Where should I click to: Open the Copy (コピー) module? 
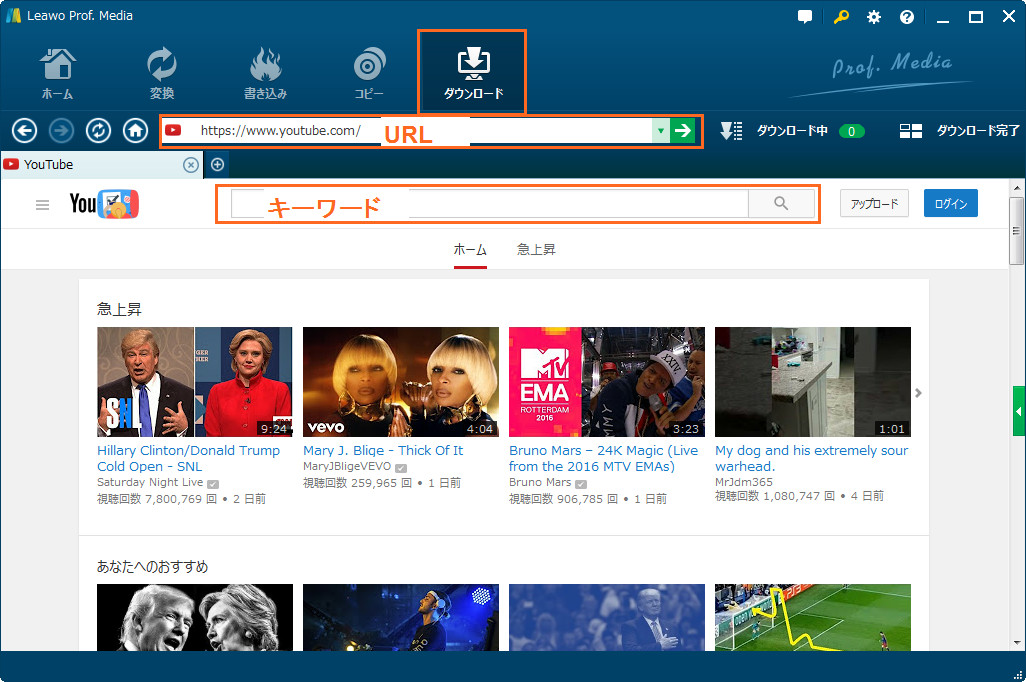pos(369,73)
